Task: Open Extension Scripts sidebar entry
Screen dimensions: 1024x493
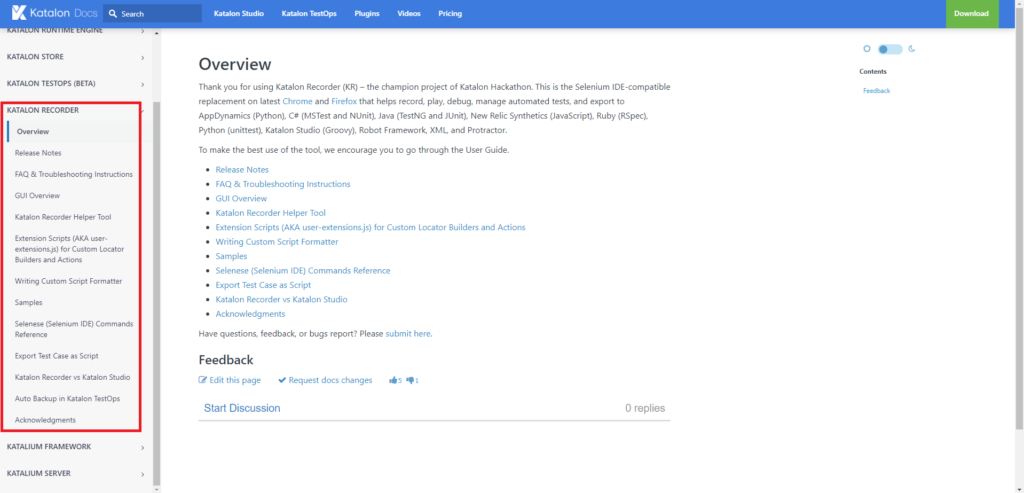Action: pyautogui.click(x=69, y=249)
